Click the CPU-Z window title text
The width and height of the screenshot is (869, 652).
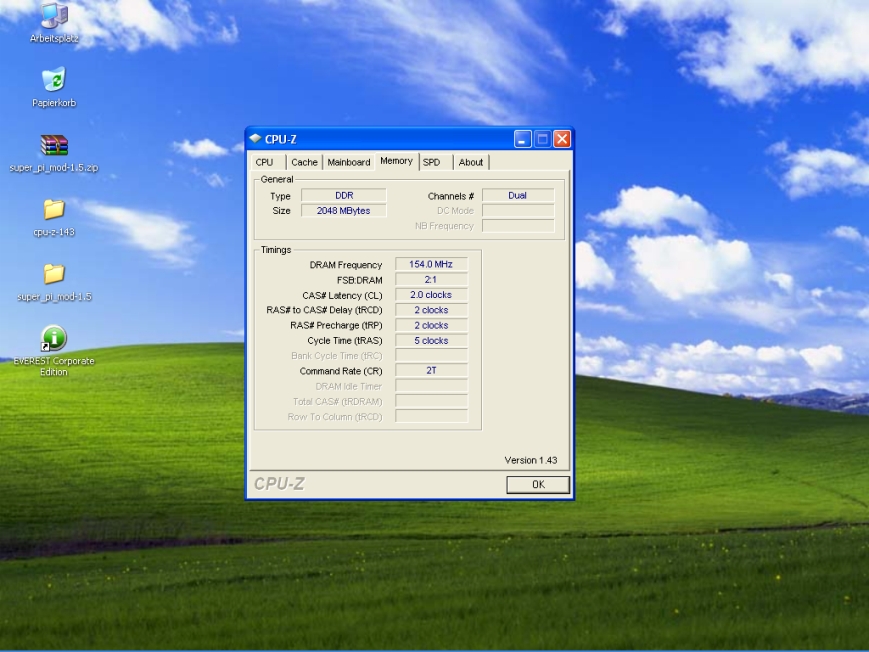[x=280, y=139]
